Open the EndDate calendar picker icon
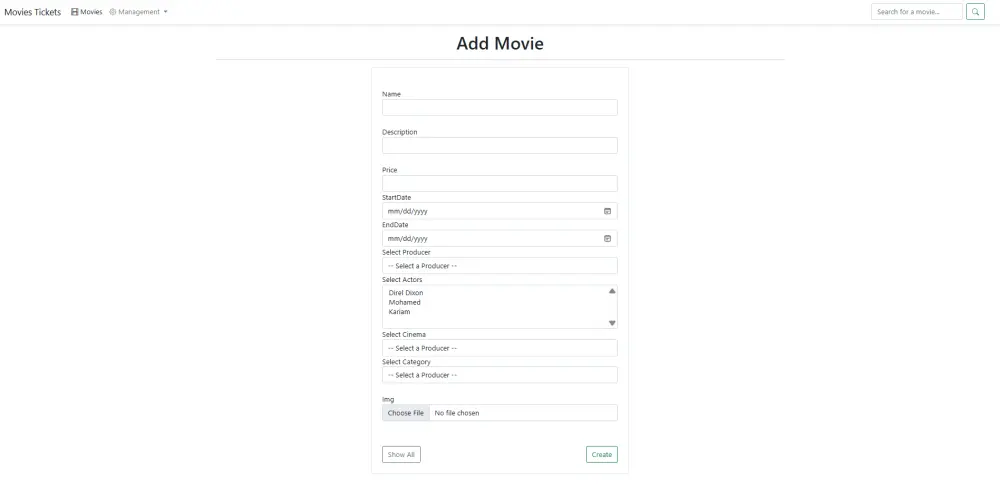The width and height of the screenshot is (1000, 486). pyautogui.click(x=607, y=239)
